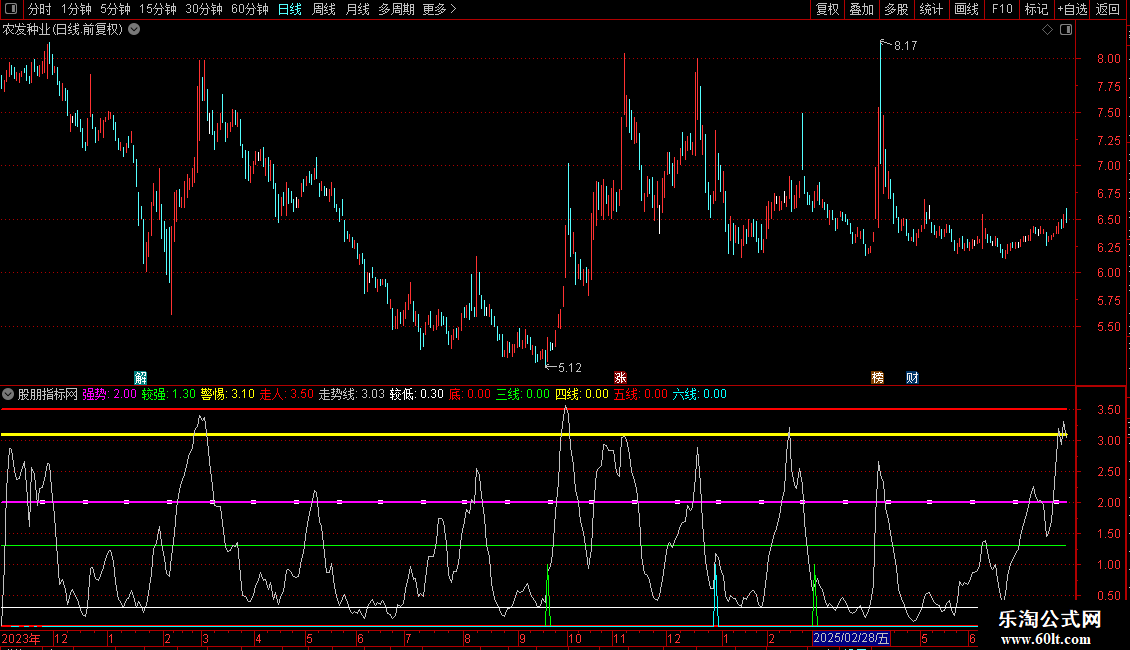This screenshot has height=650, width=1130.
Task: Toggle the right side panel icon
Action: [x=1066, y=30]
